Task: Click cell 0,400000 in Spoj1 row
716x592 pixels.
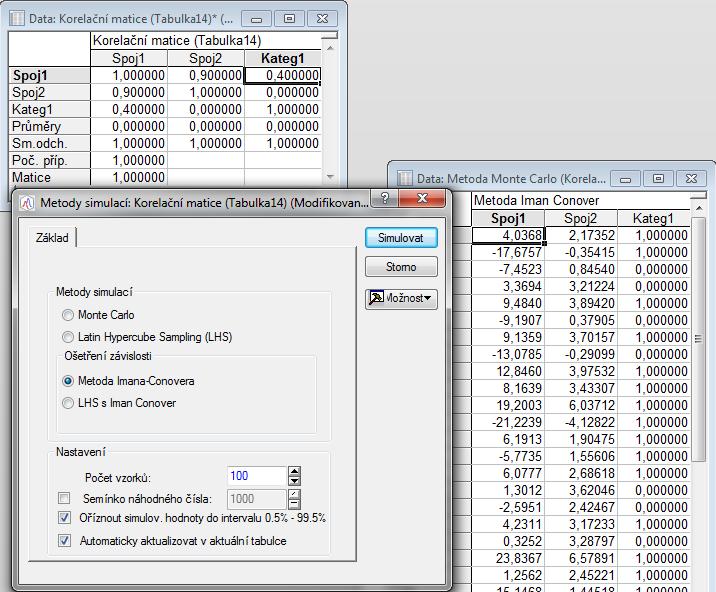Action: point(283,75)
